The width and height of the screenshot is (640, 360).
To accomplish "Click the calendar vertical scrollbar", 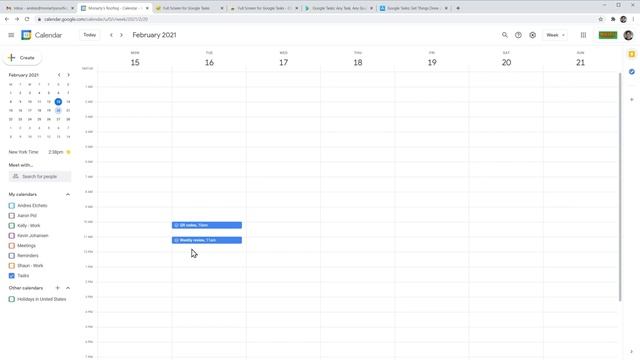I will pos(620,187).
